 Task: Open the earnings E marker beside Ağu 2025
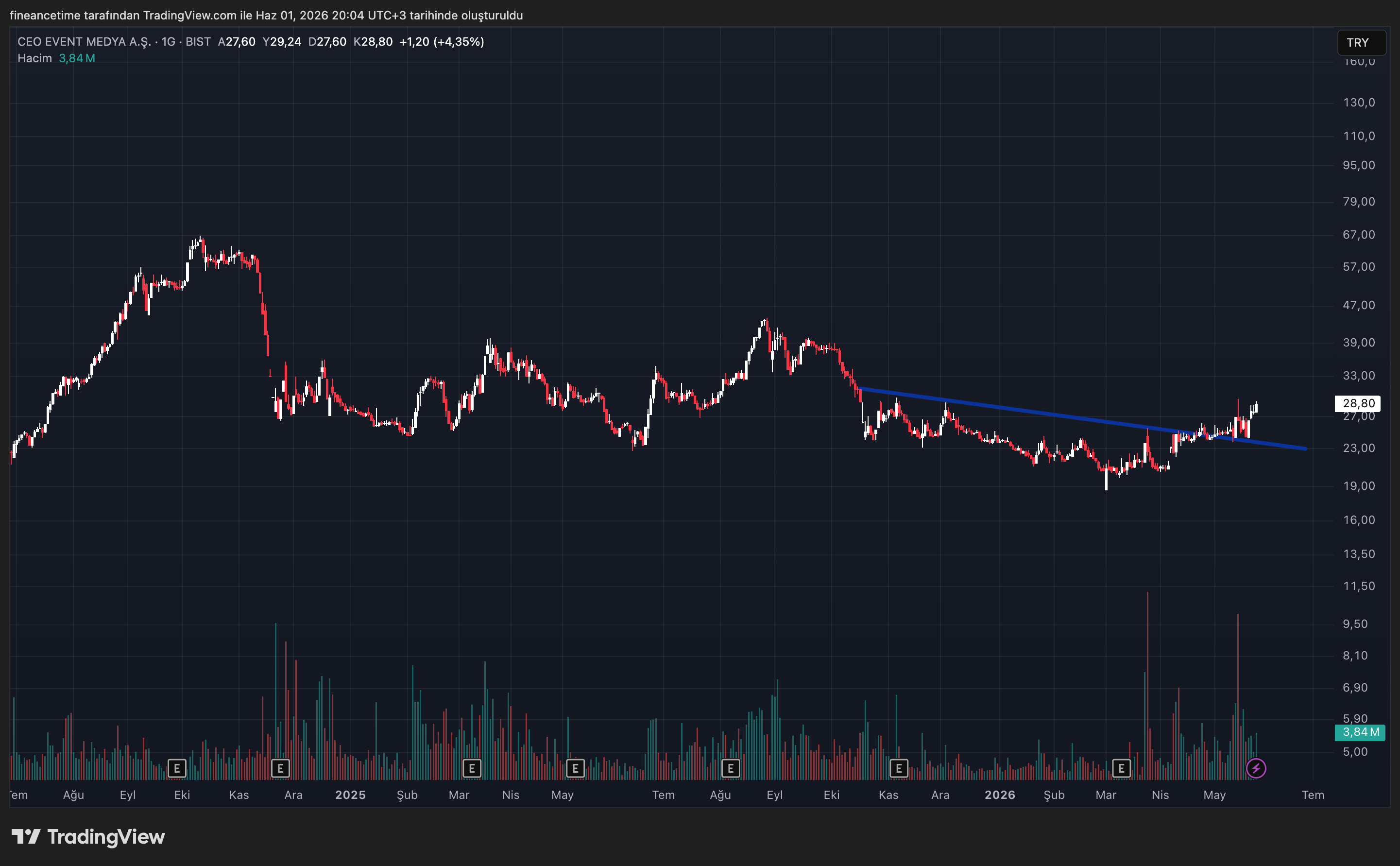click(730, 768)
